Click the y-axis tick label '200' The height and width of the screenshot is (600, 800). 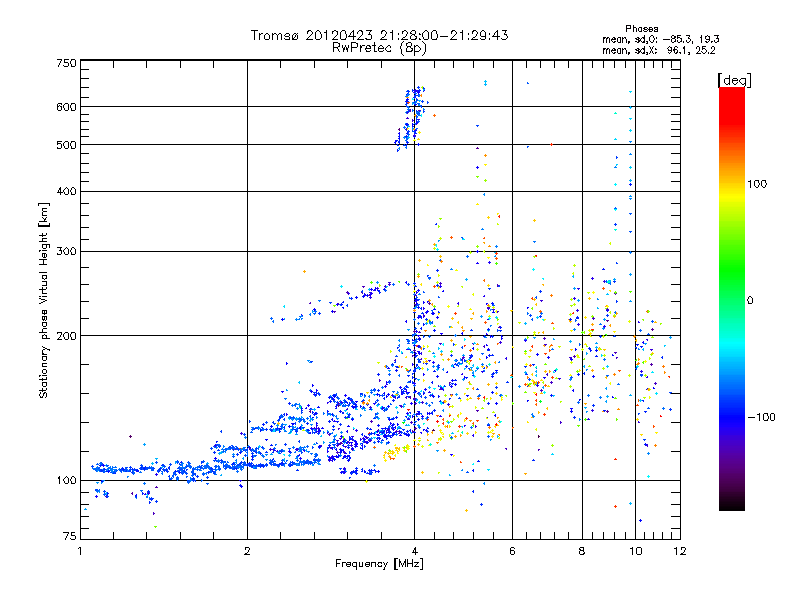[x=66, y=336]
